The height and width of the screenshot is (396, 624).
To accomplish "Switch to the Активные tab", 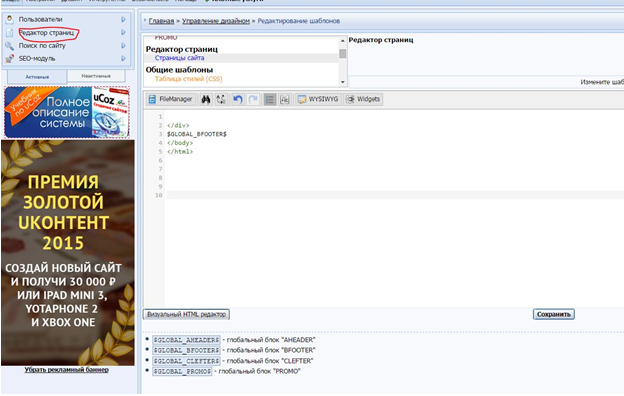I will [x=37, y=76].
